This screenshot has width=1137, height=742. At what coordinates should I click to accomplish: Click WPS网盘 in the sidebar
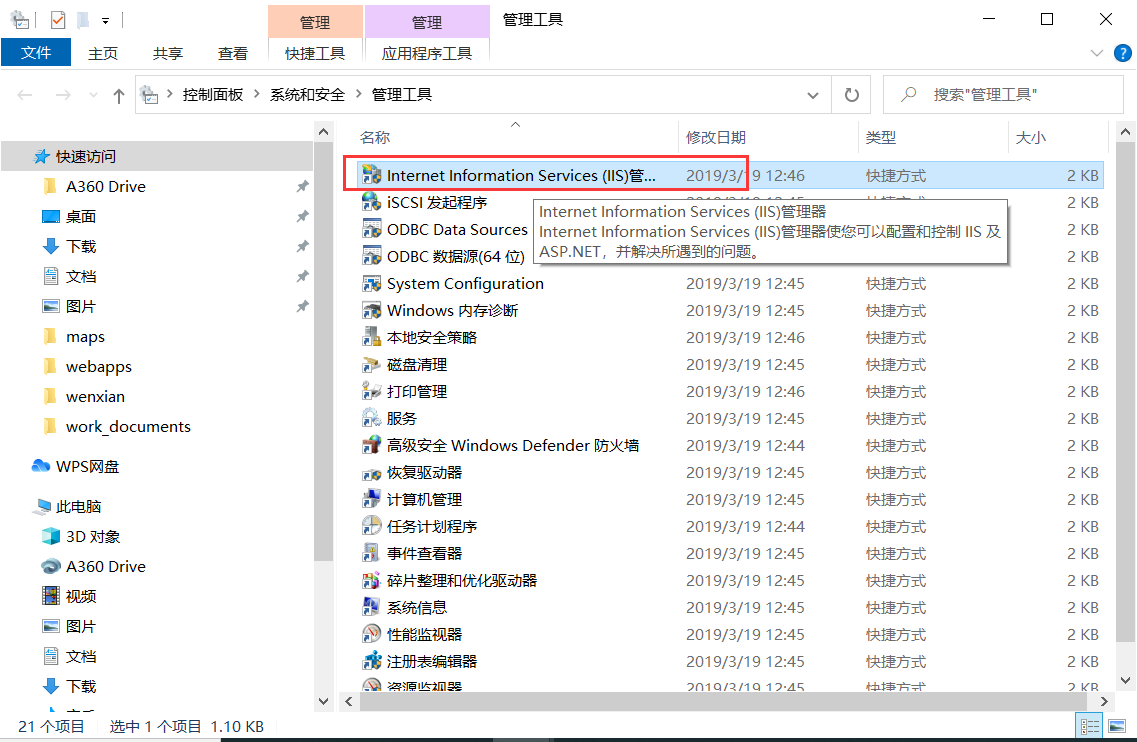[88, 466]
